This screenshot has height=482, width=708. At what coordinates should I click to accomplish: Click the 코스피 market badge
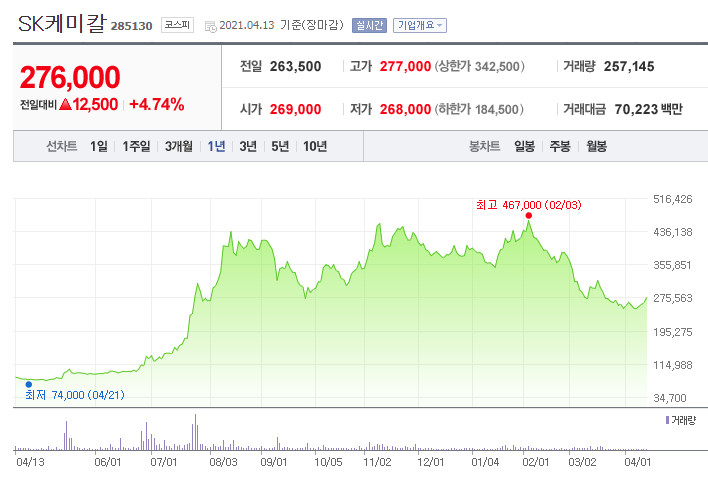[177, 25]
